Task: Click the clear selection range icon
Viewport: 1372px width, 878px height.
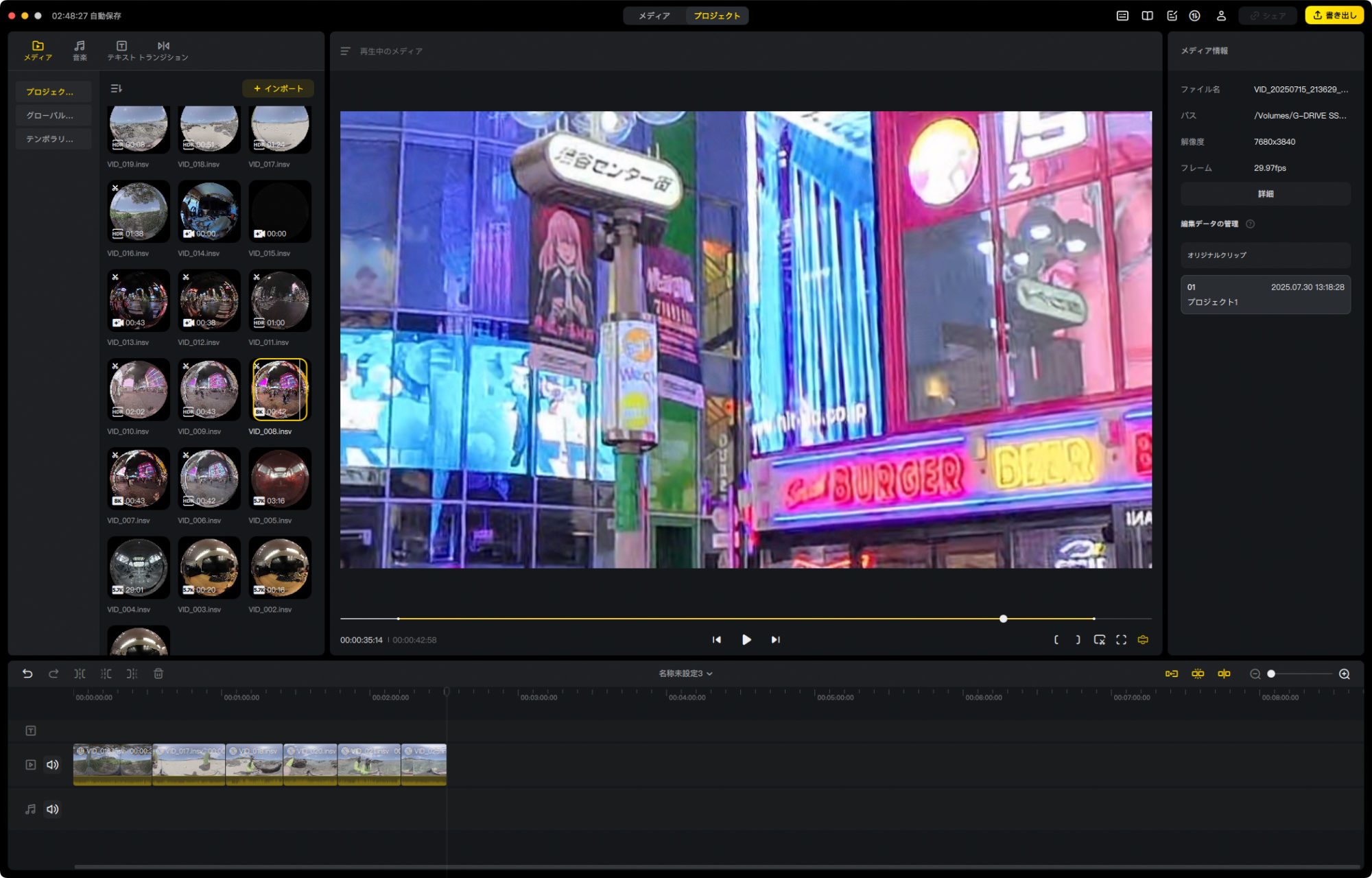Action: click(1099, 639)
